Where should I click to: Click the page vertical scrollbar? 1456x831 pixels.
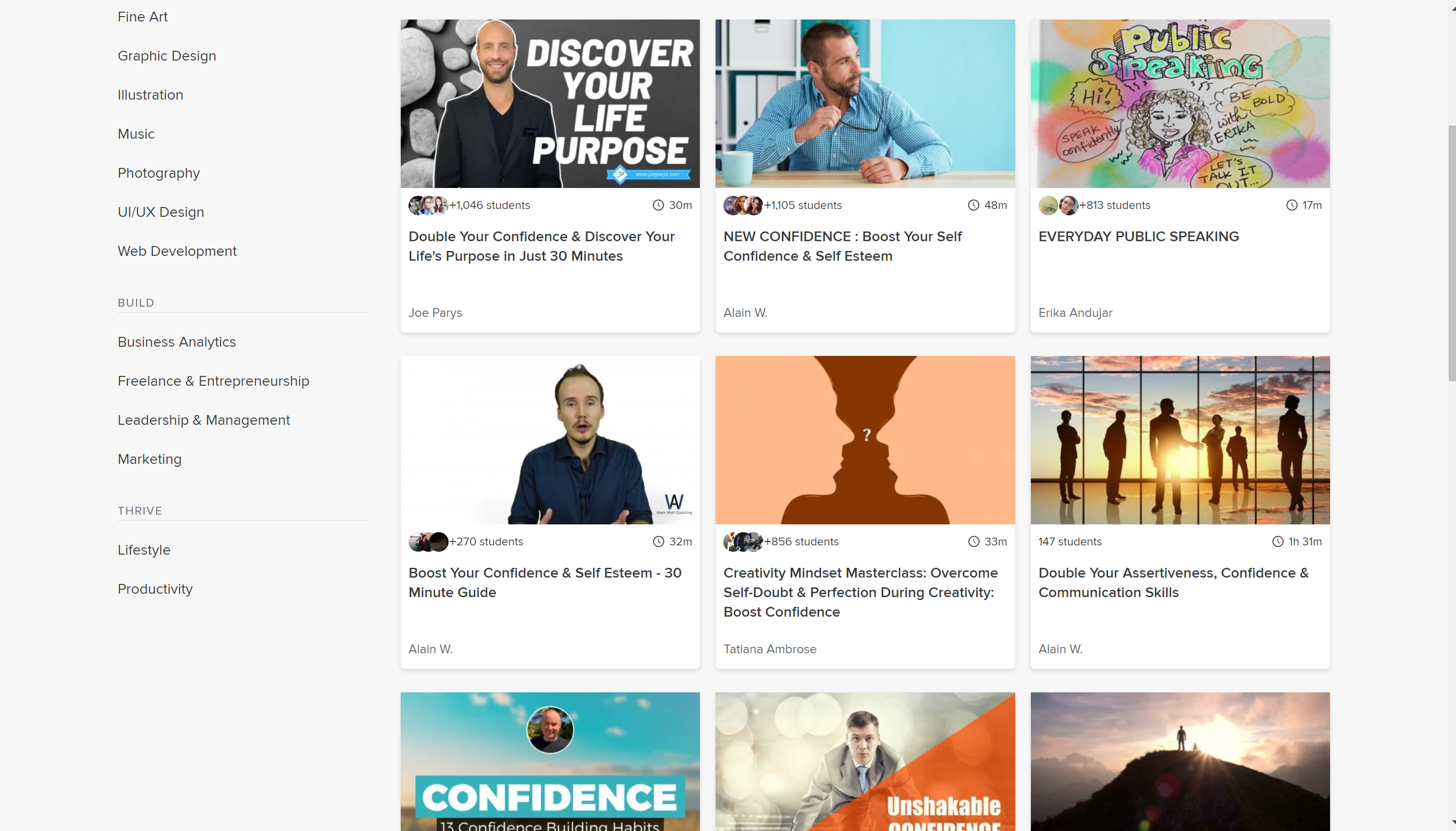point(1452,253)
